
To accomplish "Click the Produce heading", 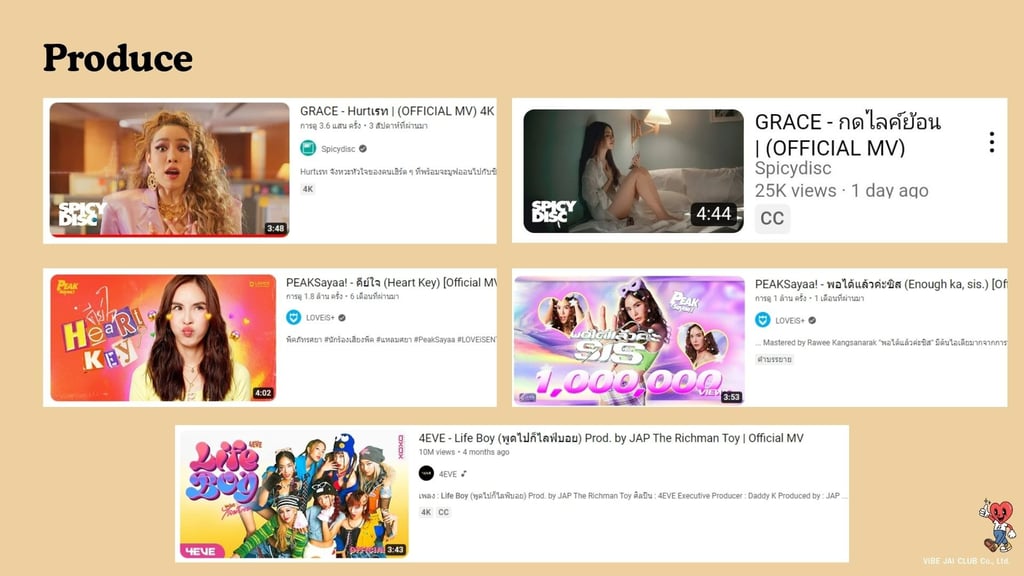I will click(118, 59).
